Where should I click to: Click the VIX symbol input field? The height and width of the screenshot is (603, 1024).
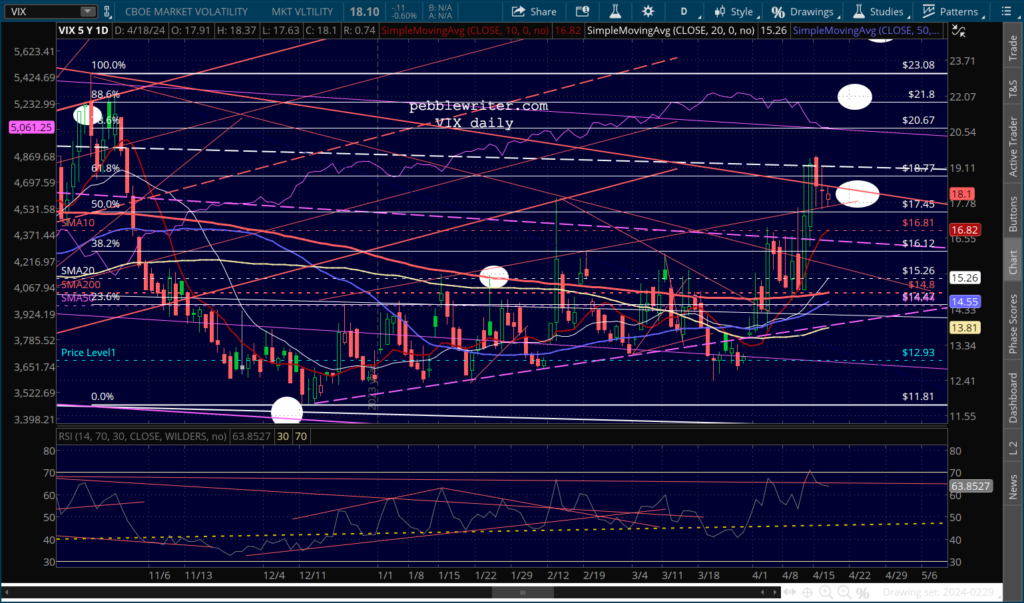tap(40, 12)
